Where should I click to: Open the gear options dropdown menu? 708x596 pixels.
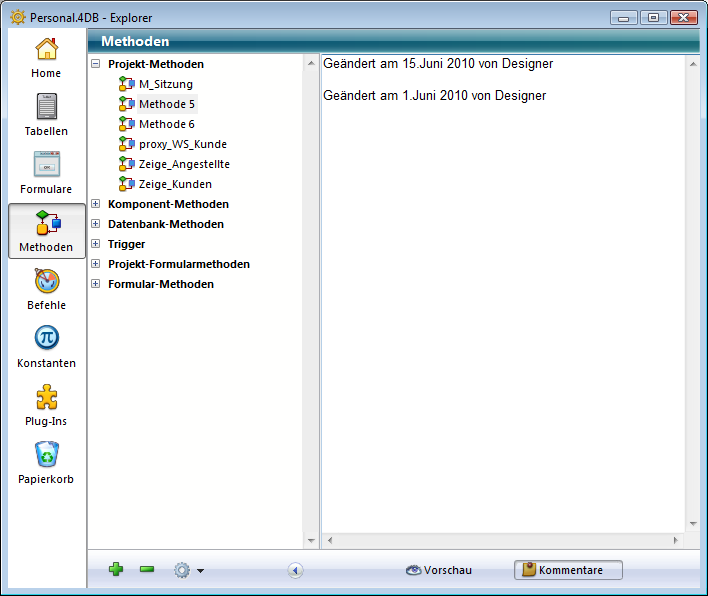187,570
